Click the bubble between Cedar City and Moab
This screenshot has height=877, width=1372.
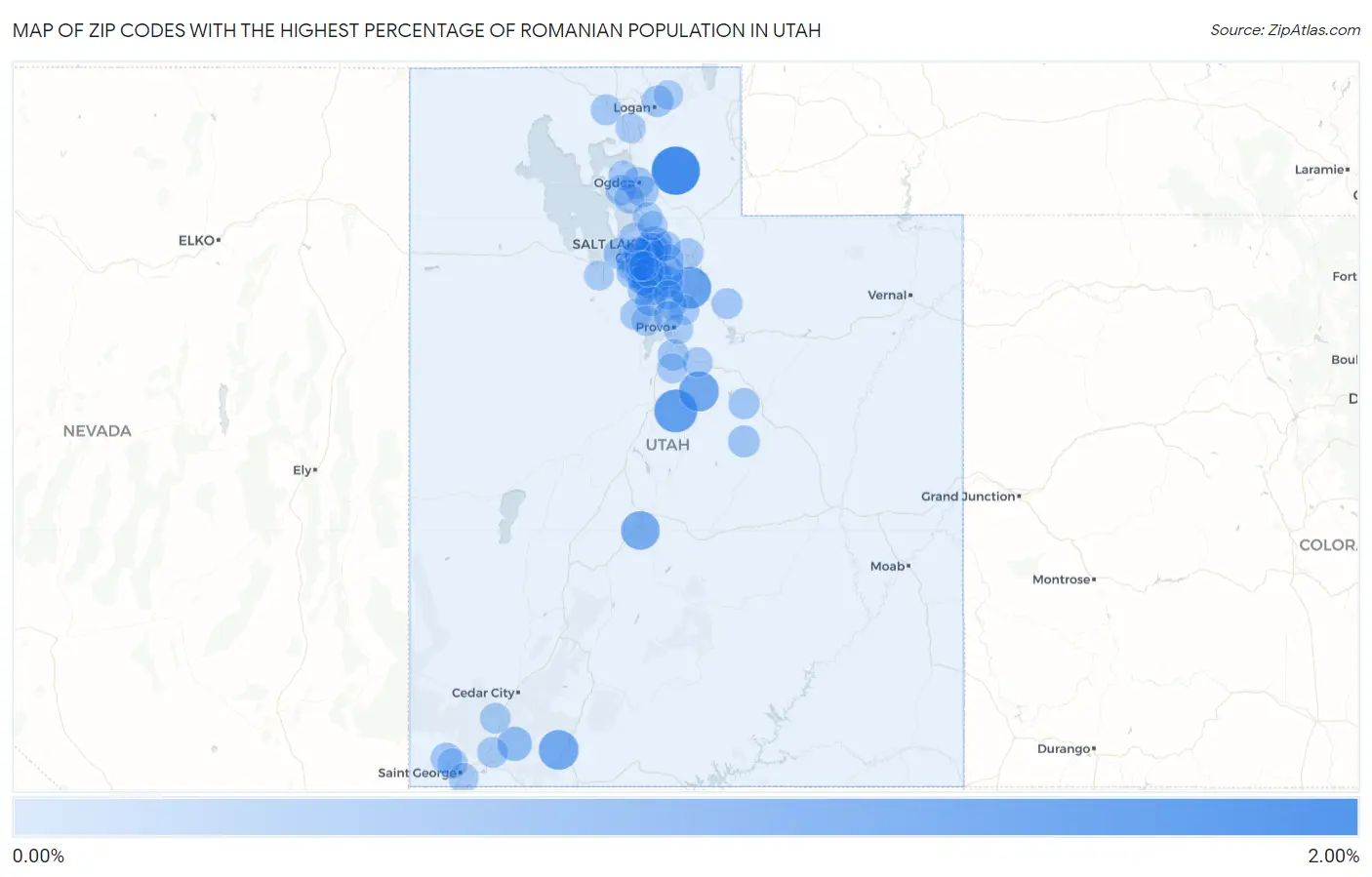click(x=640, y=531)
